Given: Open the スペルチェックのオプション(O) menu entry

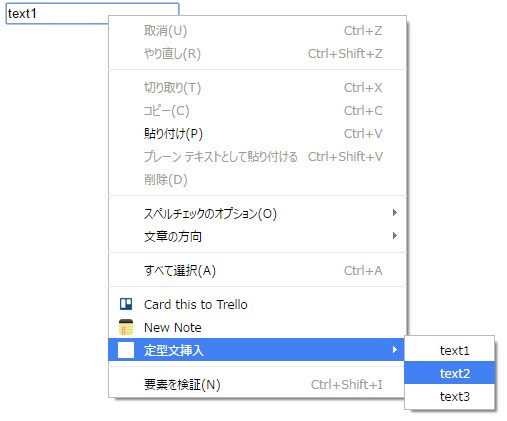Looking at the screenshot, I should coord(257,213).
